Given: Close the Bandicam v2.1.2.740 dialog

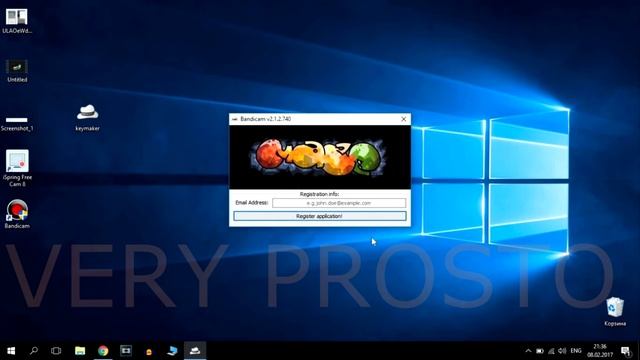Looking at the screenshot, I should pyautogui.click(x=403, y=119).
